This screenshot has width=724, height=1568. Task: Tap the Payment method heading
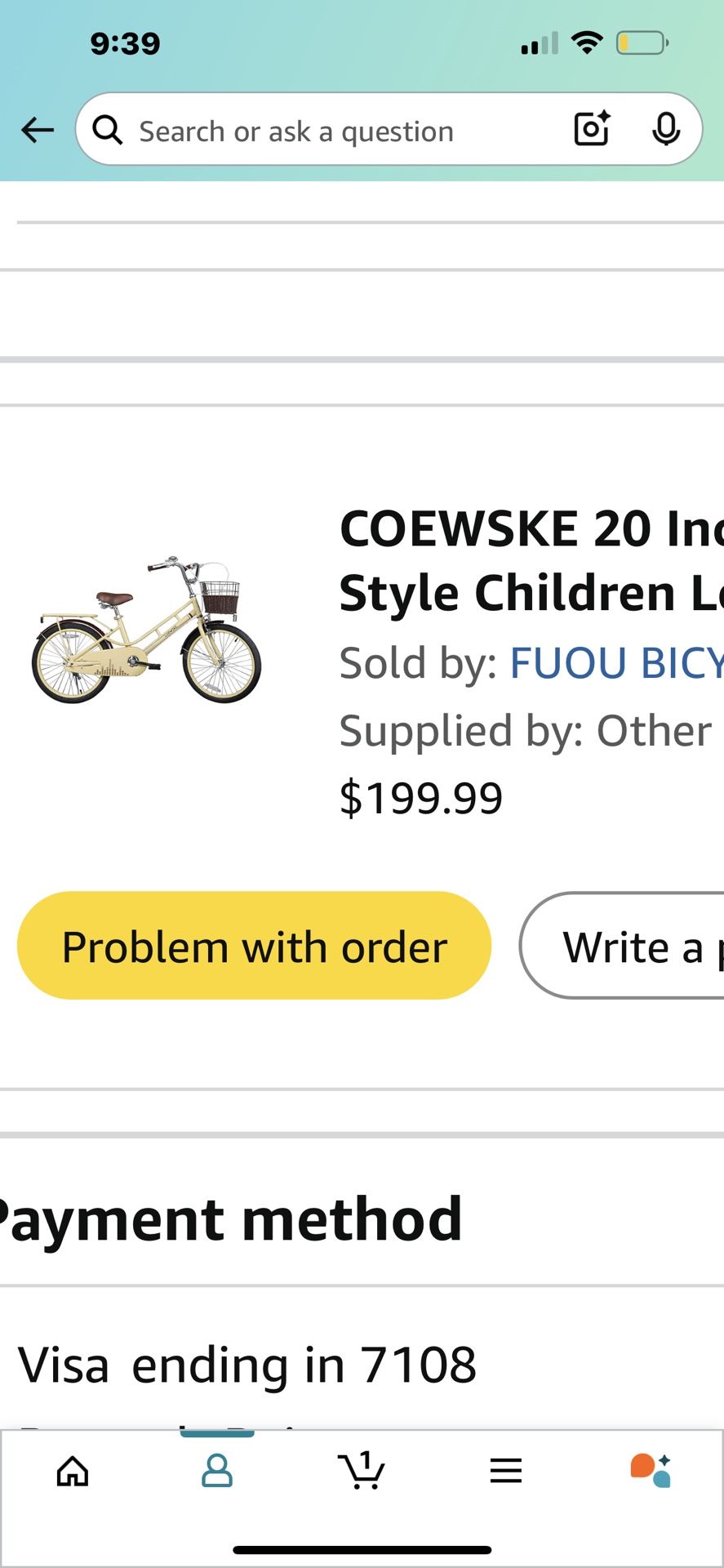[x=229, y=1218]
